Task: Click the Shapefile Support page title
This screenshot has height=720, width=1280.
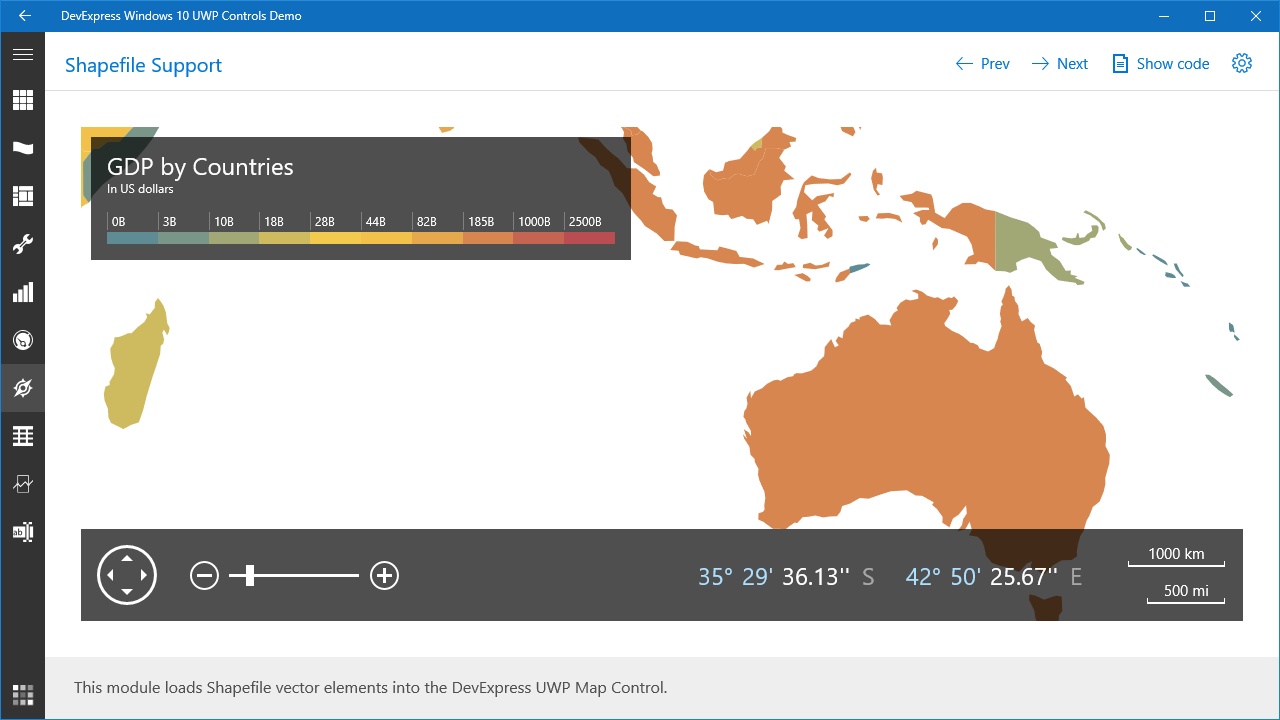Action: (x=143, y=65)
